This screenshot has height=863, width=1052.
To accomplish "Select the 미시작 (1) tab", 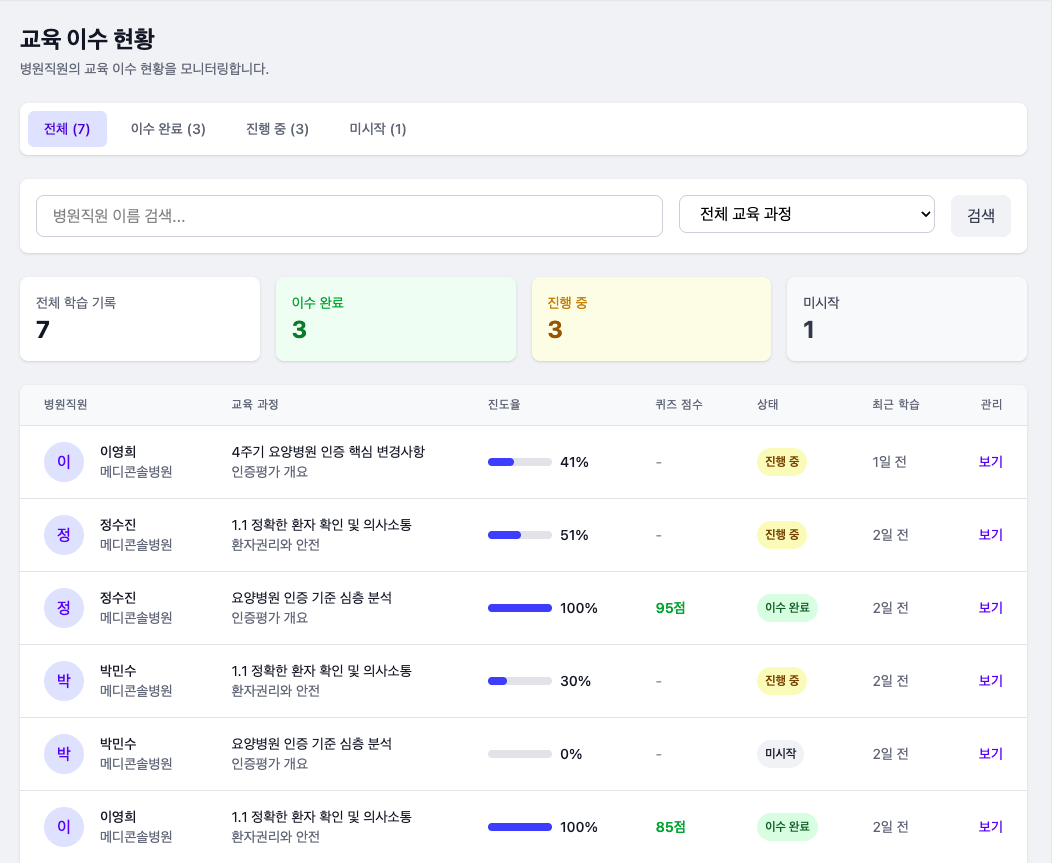I will click(377, 128).
